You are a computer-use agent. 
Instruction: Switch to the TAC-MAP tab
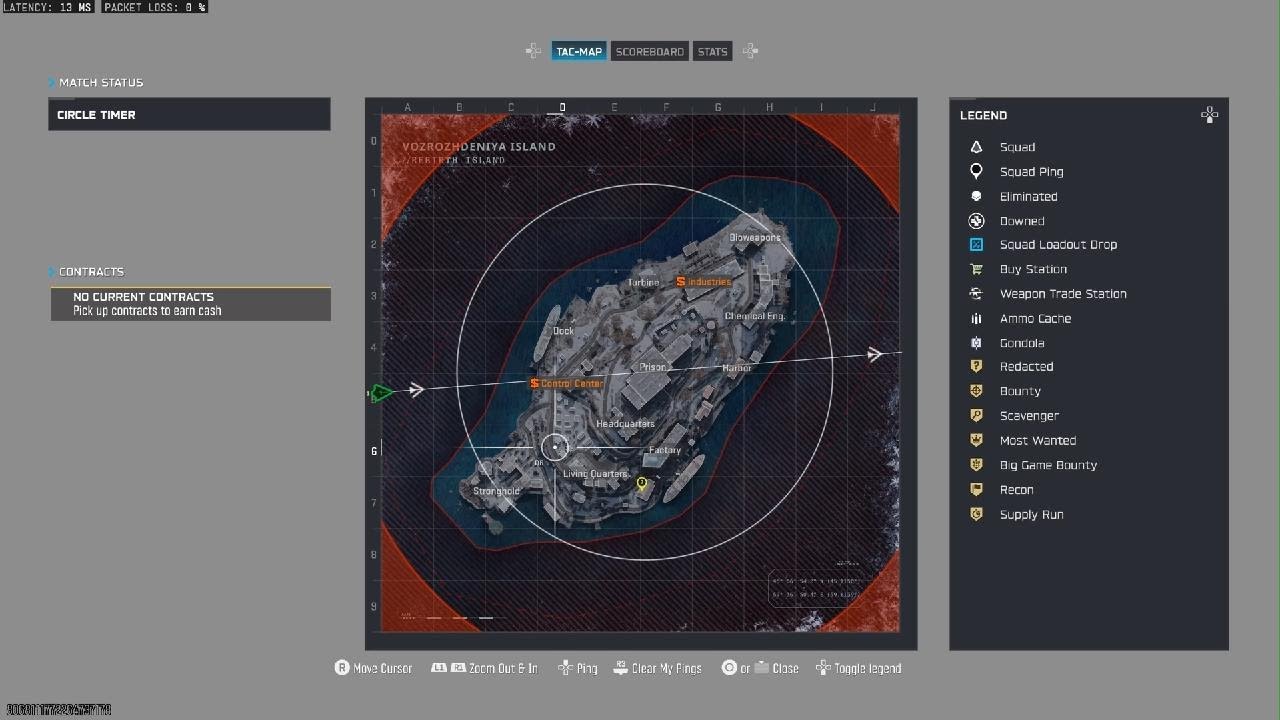tap(579, 51)
